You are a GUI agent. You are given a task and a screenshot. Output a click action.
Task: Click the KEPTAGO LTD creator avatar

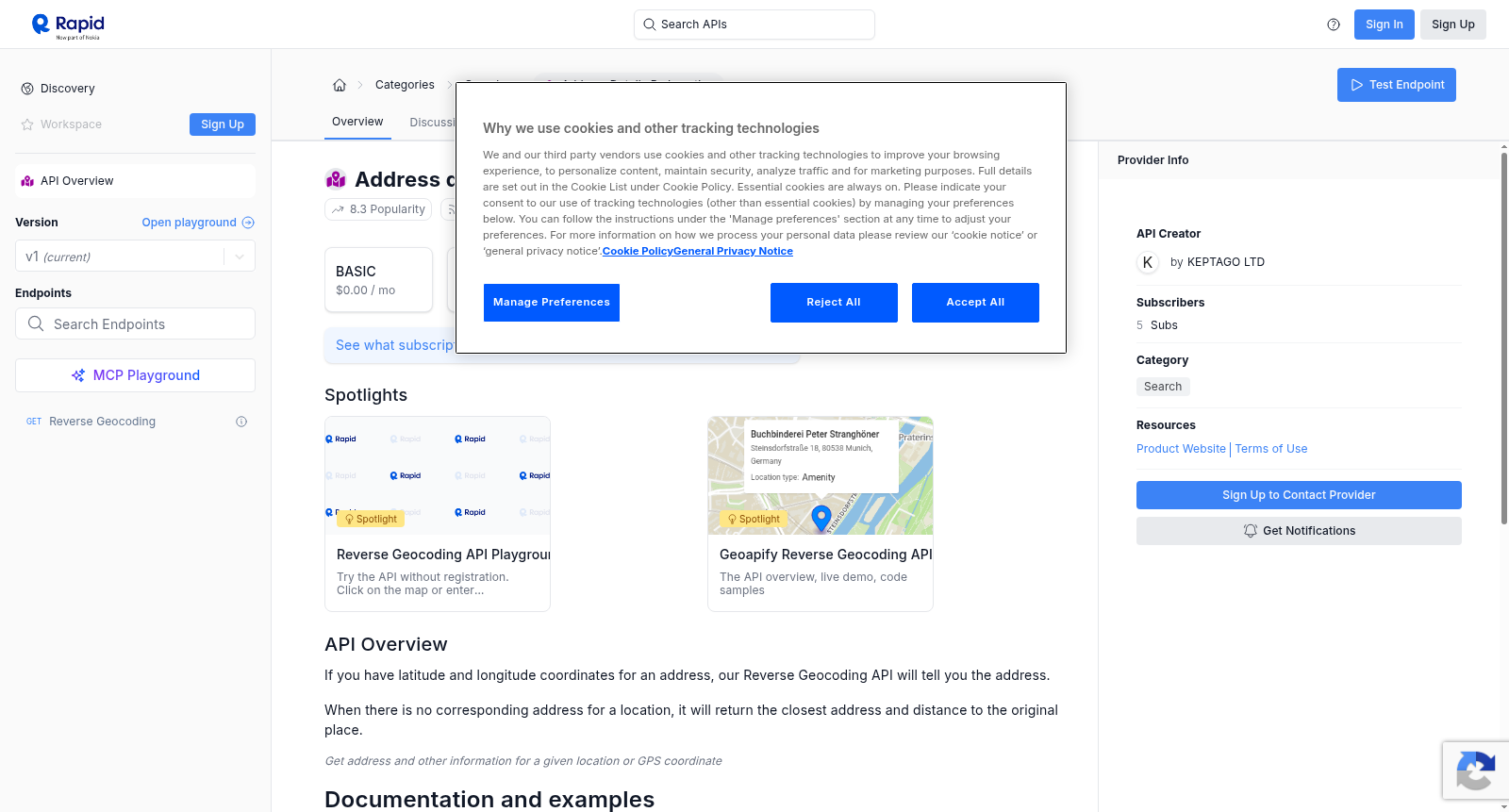click(x=1148, y=262)
